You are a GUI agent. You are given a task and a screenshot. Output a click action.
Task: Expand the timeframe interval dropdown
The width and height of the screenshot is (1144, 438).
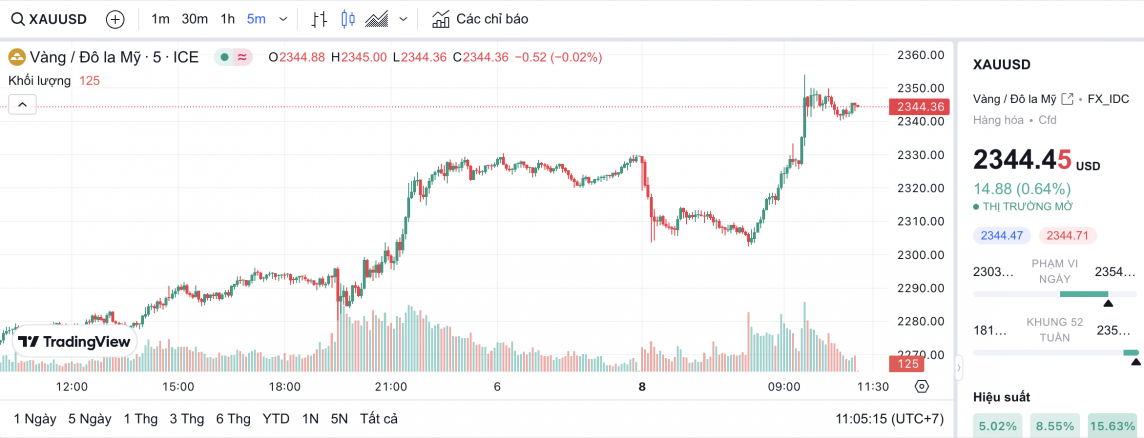coord(284,19)
